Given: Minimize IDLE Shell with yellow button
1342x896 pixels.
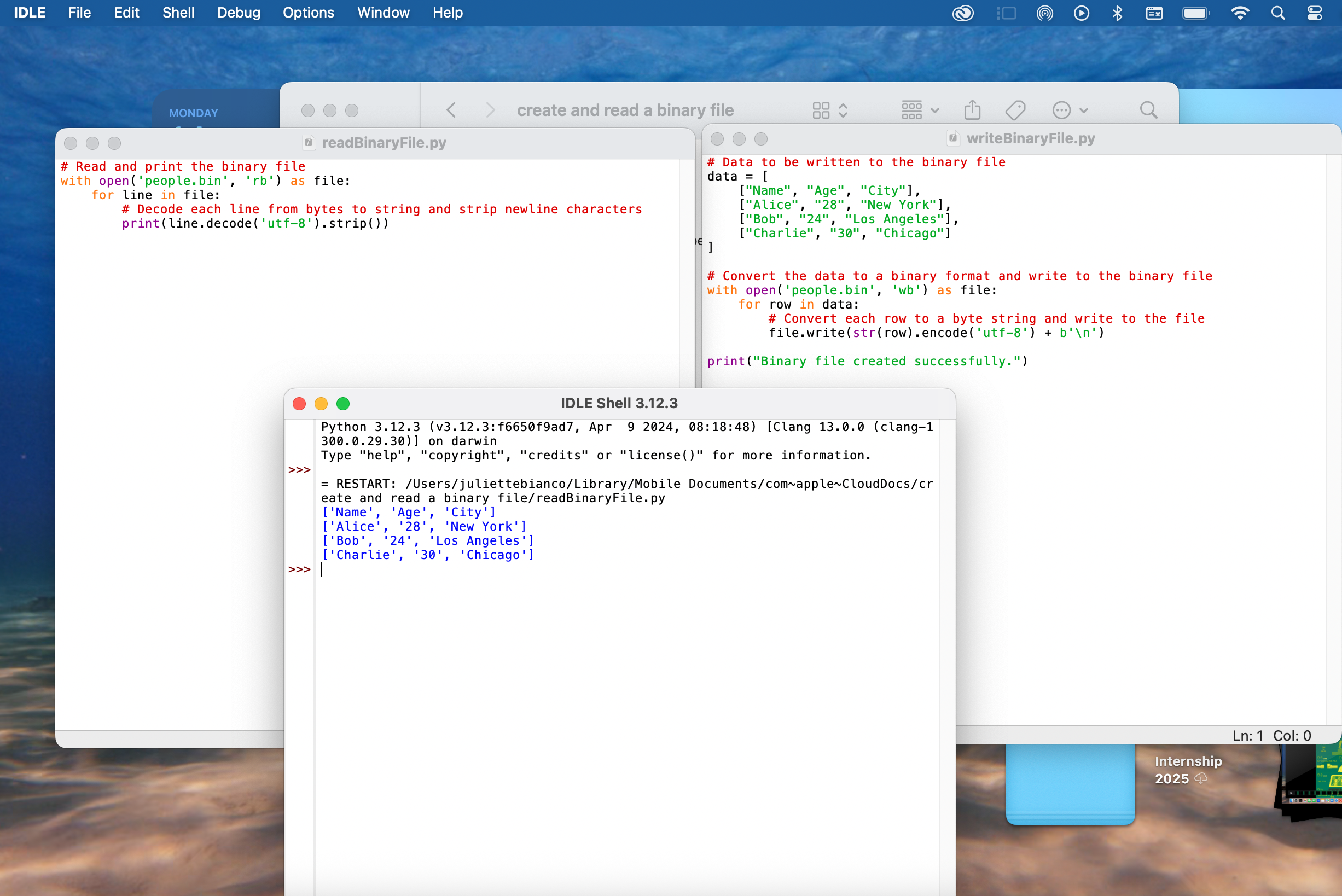Looking at the screenshot, I should click(x=321, y=404).
